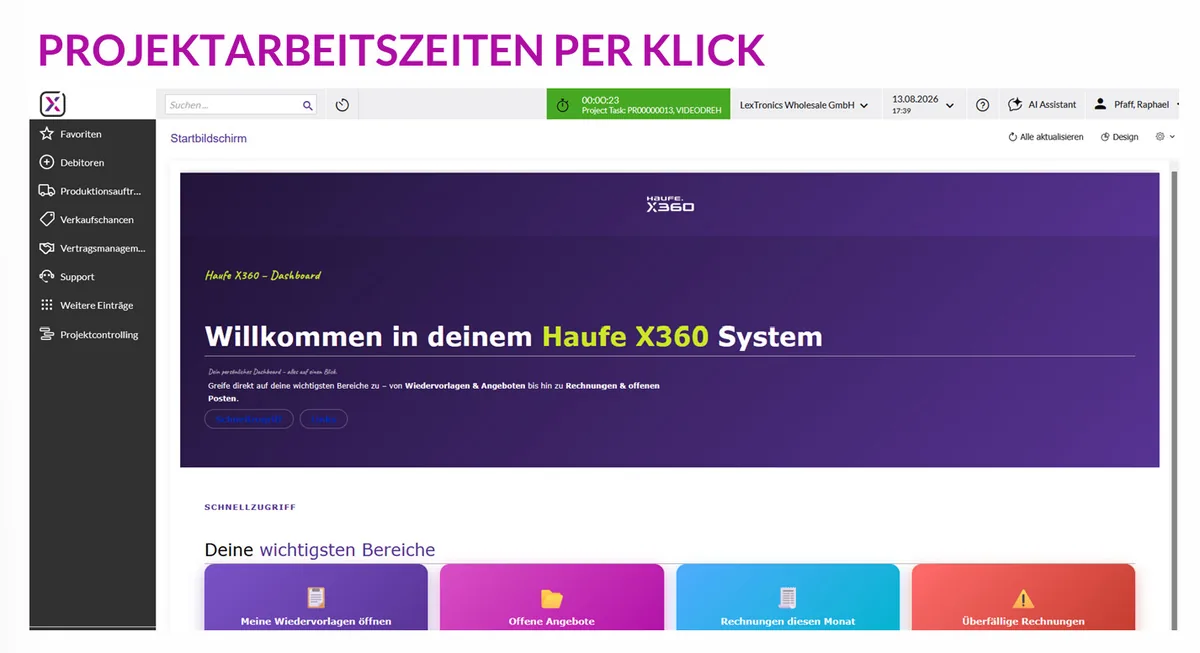Select Weitere Einträge in the sidebar
The height and width of the screenshot is (653, 1200).
(96, 306)
